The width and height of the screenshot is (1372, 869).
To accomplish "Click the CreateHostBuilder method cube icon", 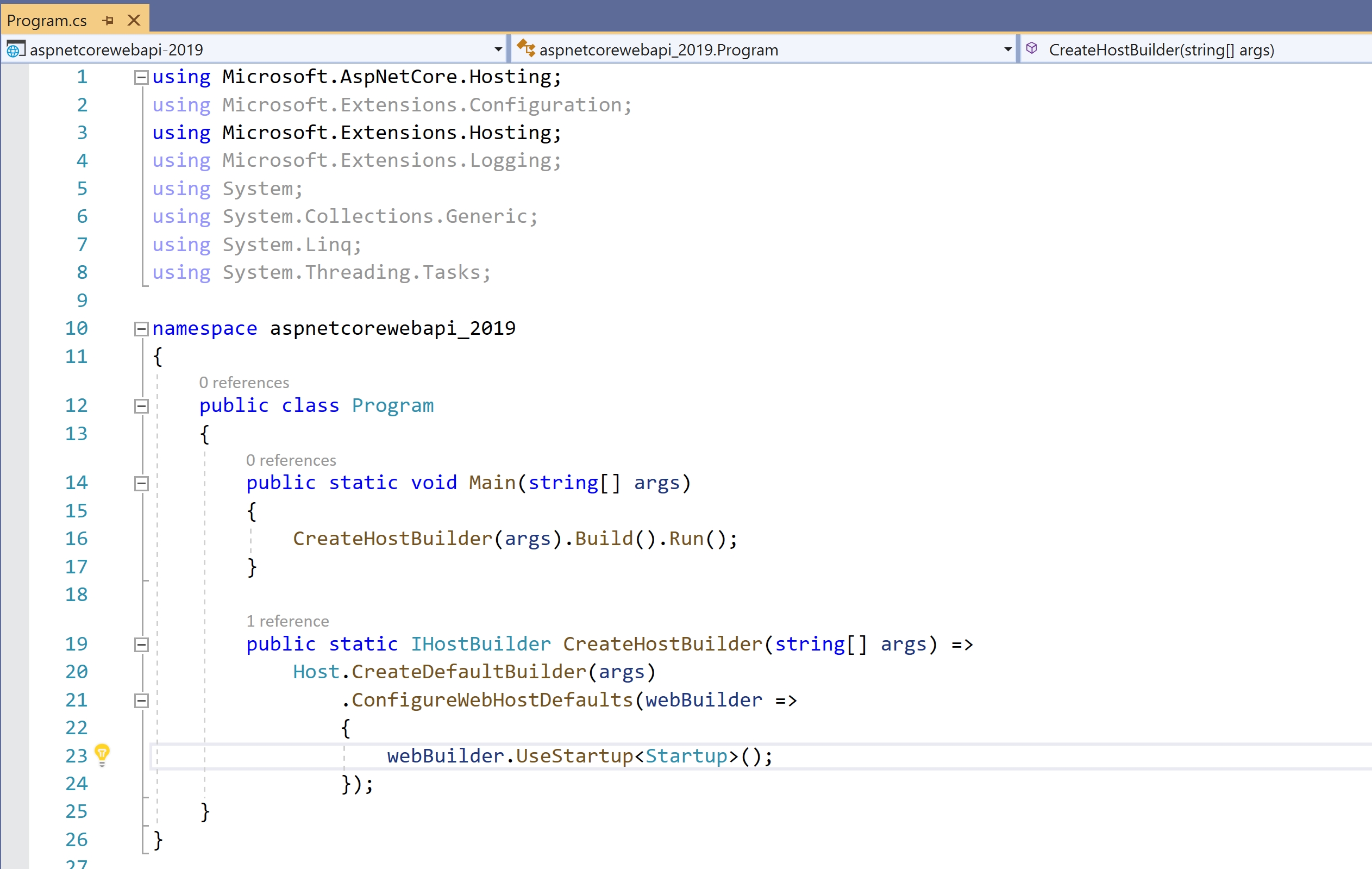I will pyautogui.click(x=1031, y=48).
